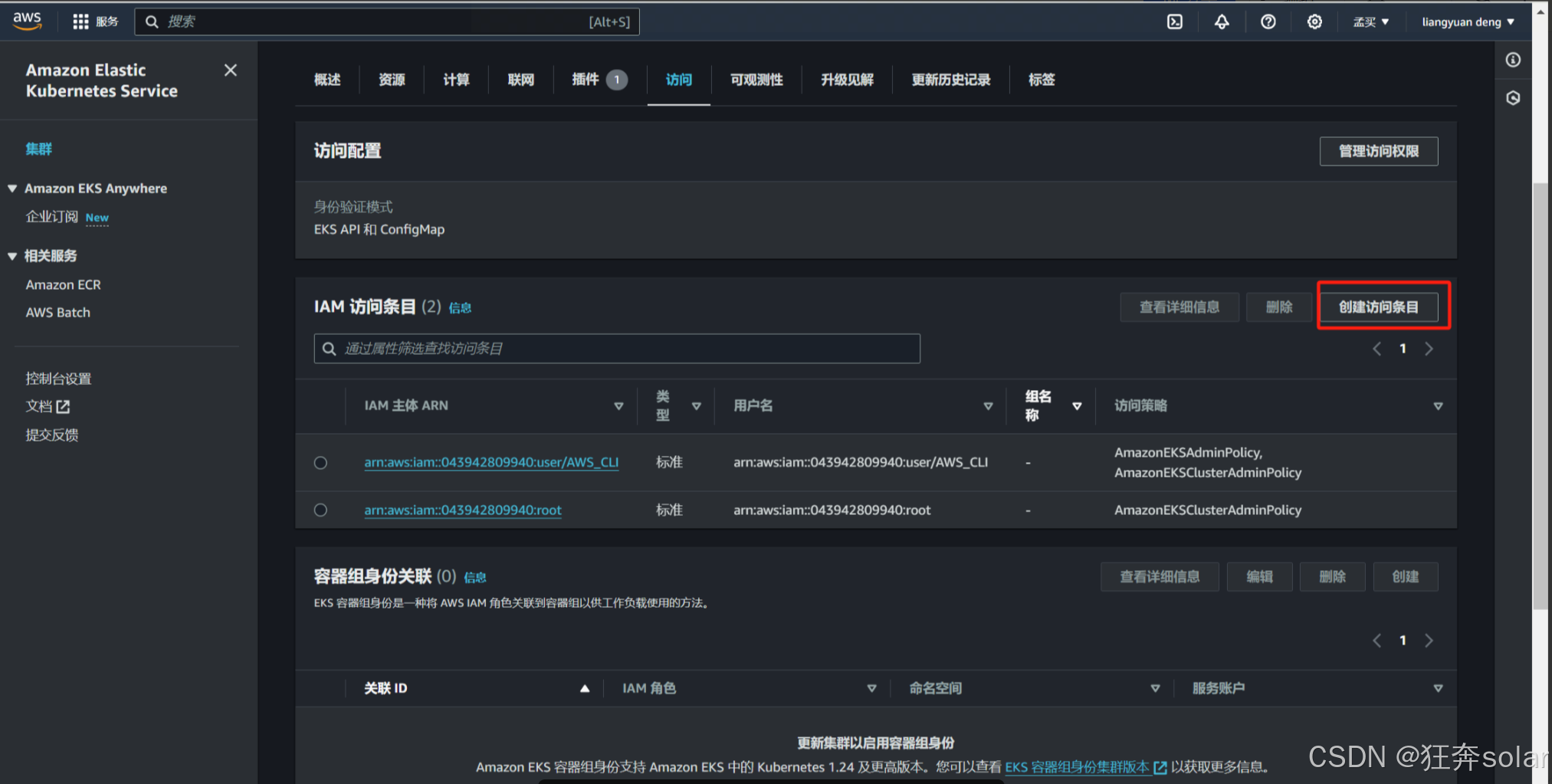Viewport: 1552px width, 784px height.
Task: Open the notifications bell icon
Action: [x=1222, y=21]
